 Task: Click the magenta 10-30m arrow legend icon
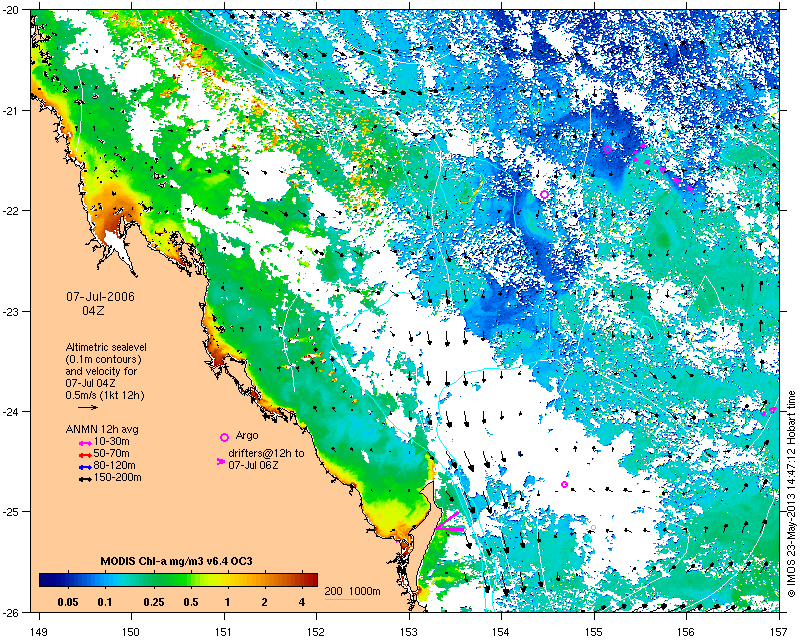(85, 442)
